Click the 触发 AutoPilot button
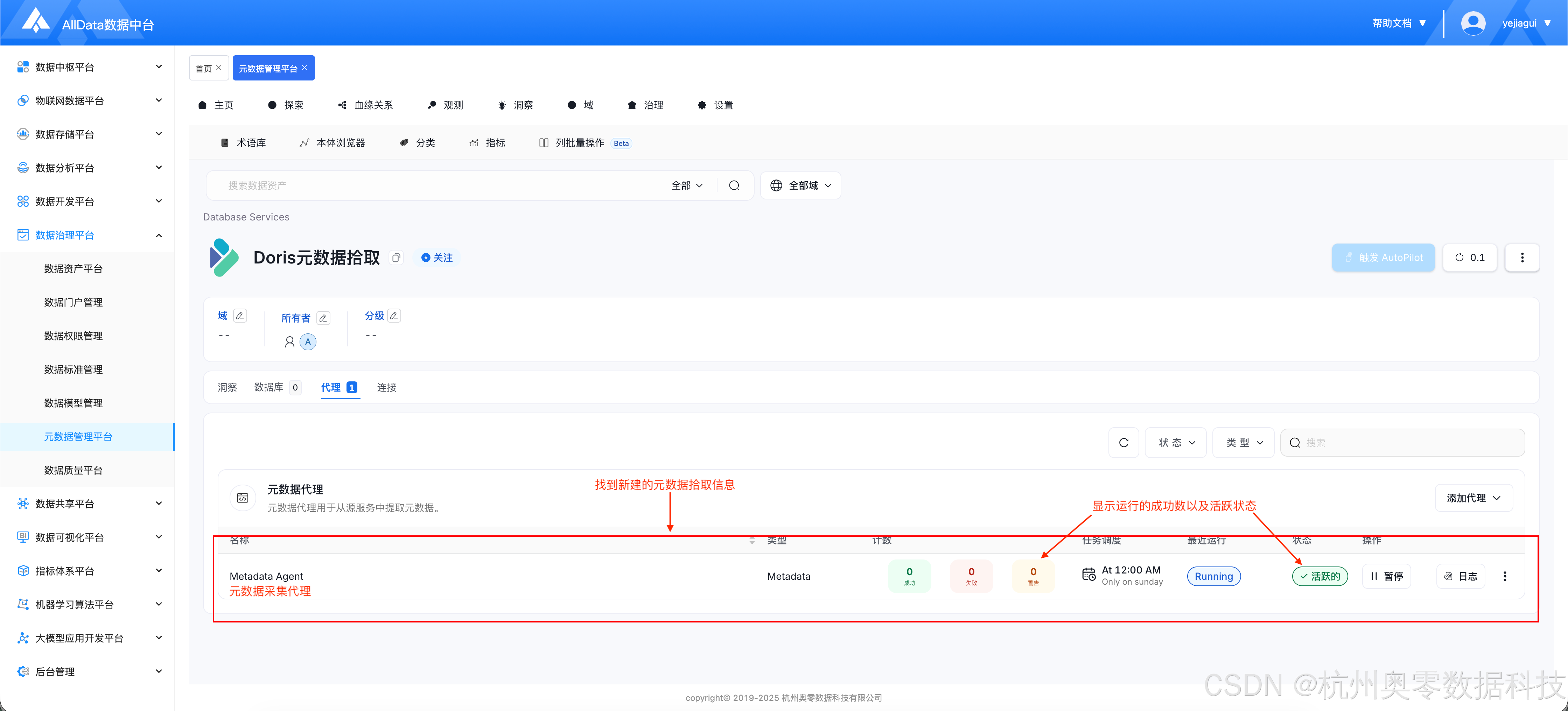Image resolution: width=1568 pixels, height=711 pixels. tap(1383, 258)
